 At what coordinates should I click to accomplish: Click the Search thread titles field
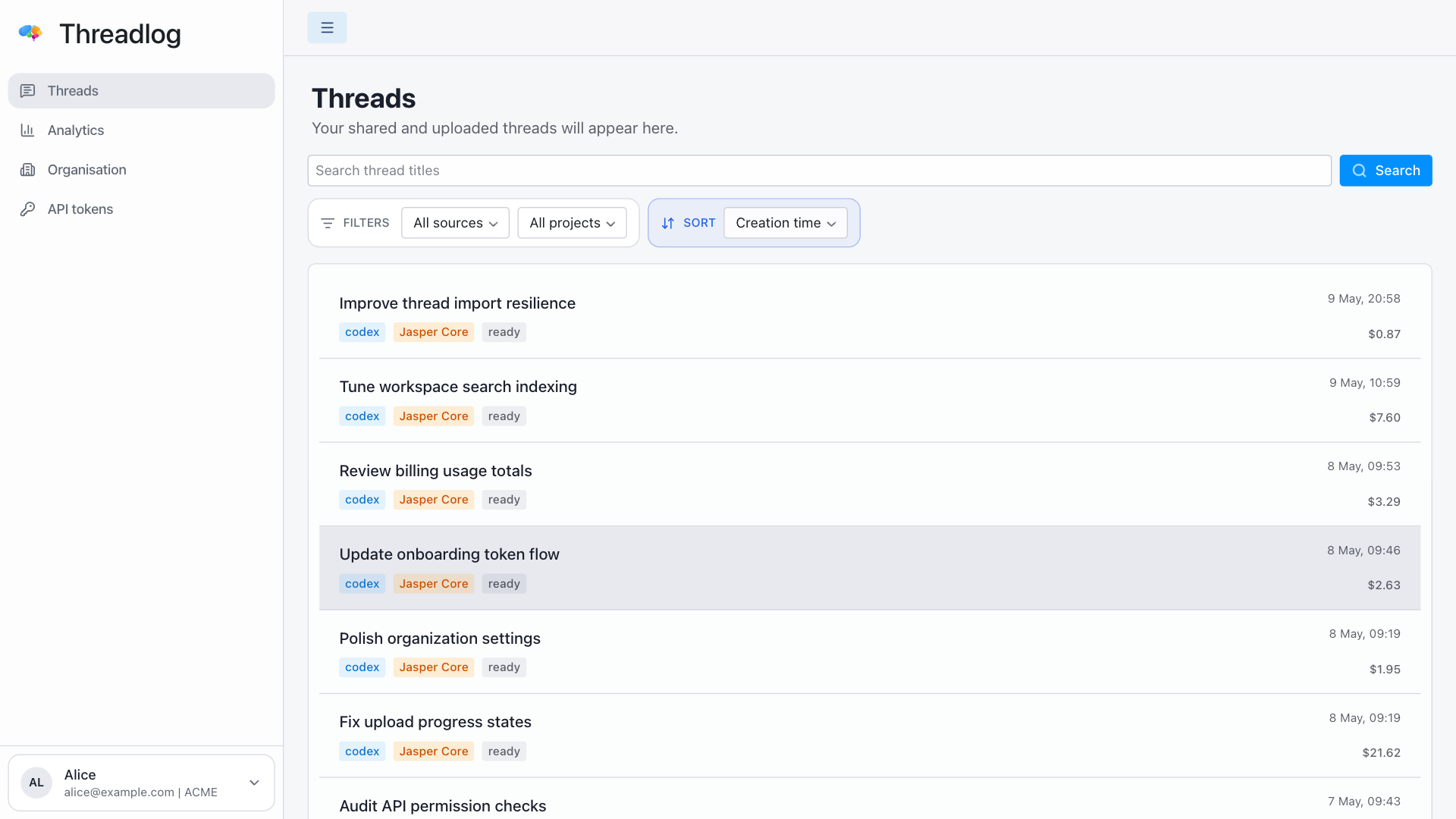coord(819,171)
